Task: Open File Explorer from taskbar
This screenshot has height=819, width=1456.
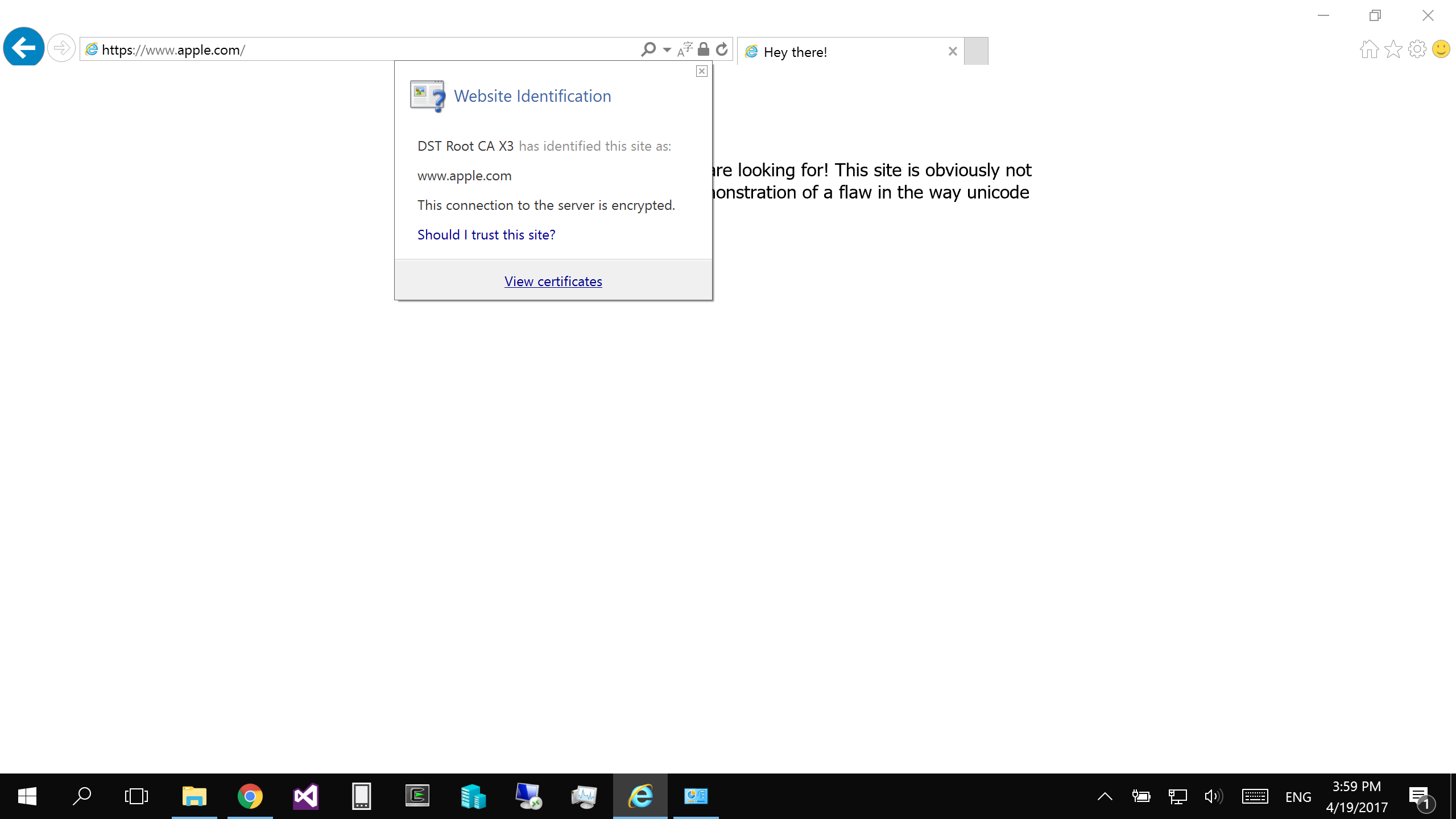Action: pyautogui.click(x=195, y=796)
